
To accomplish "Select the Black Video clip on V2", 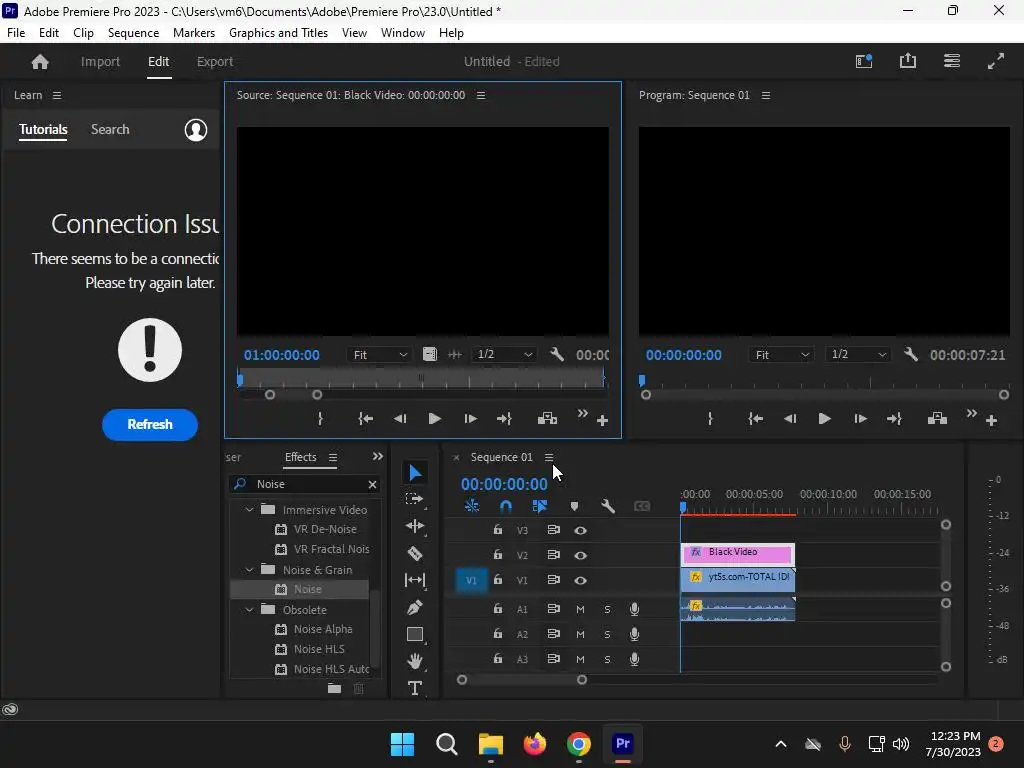I will 738,554.
